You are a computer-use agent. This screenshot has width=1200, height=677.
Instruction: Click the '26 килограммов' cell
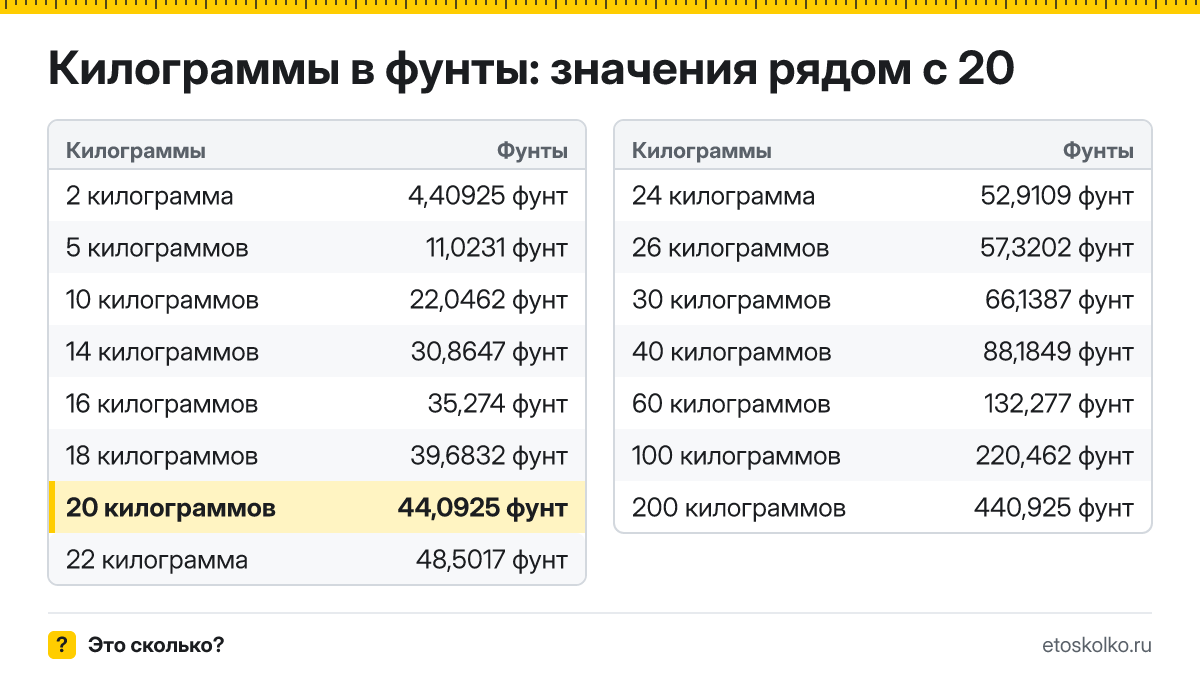coord(730,248)
